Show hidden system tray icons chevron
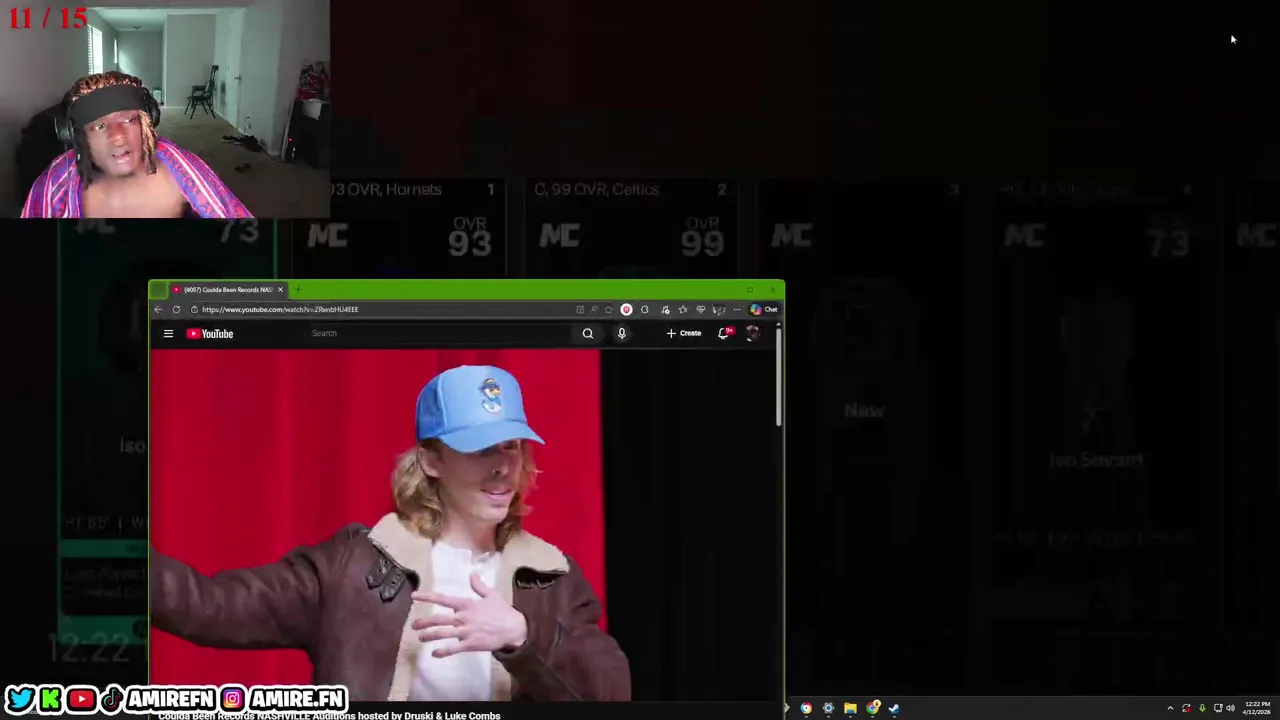This screenshot has width=1280, height=720. pyautogui.click(x=1170, y=708)
